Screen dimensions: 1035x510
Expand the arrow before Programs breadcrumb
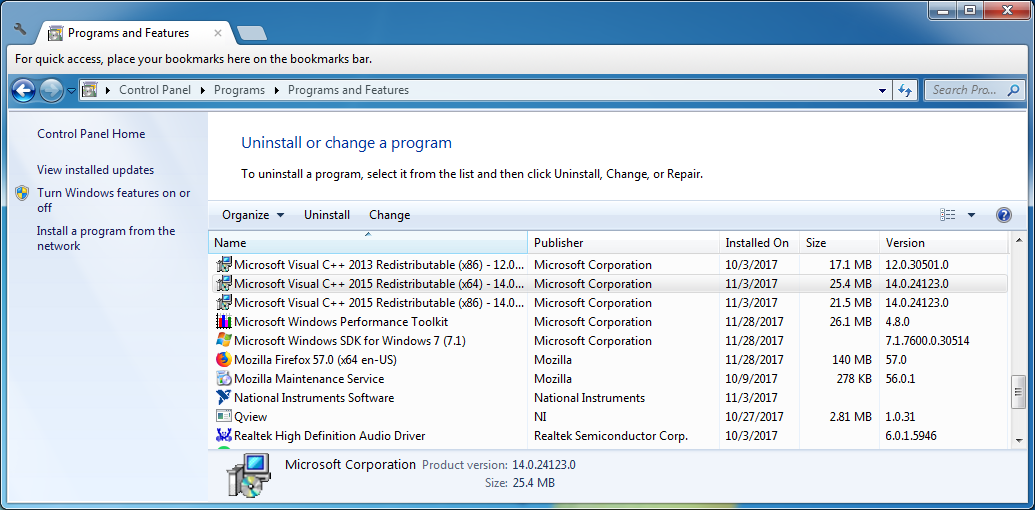[x=202, y=90]
